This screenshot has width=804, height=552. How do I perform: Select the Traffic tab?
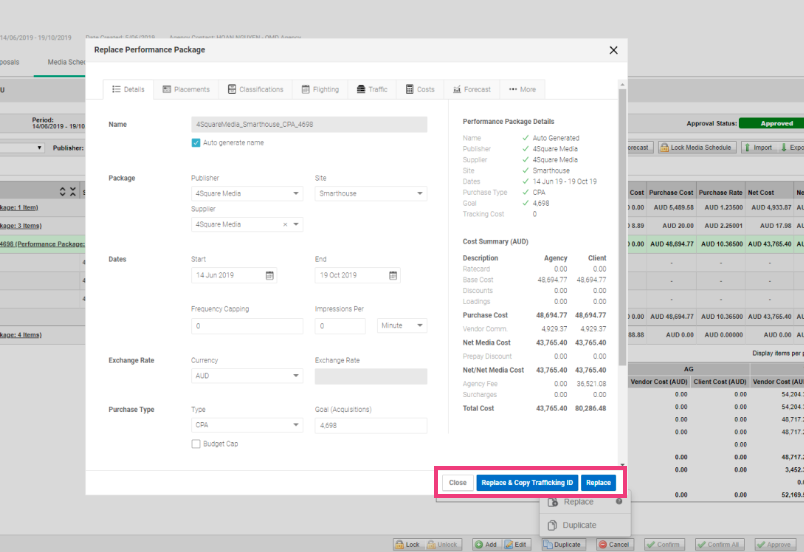(x=372, y=89)
